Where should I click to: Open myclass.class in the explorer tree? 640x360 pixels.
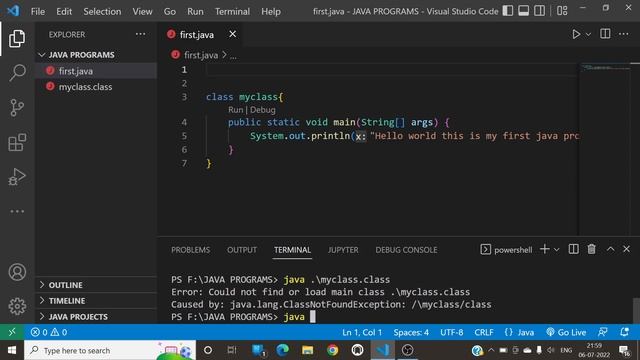96,87
